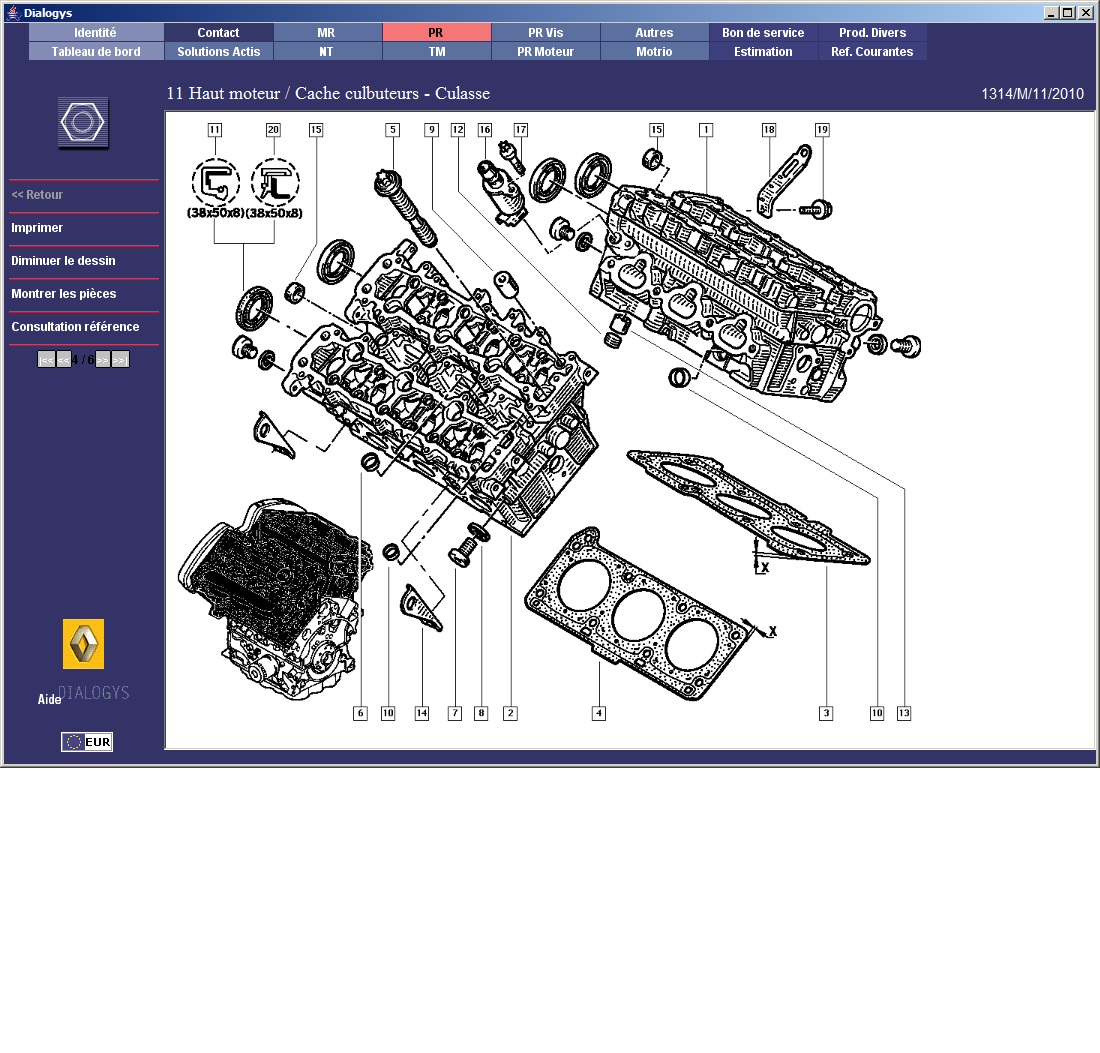The width and height of the screenshot is (1100, 1053).
Task: Open the Aide help link
Action: point(49,700)
